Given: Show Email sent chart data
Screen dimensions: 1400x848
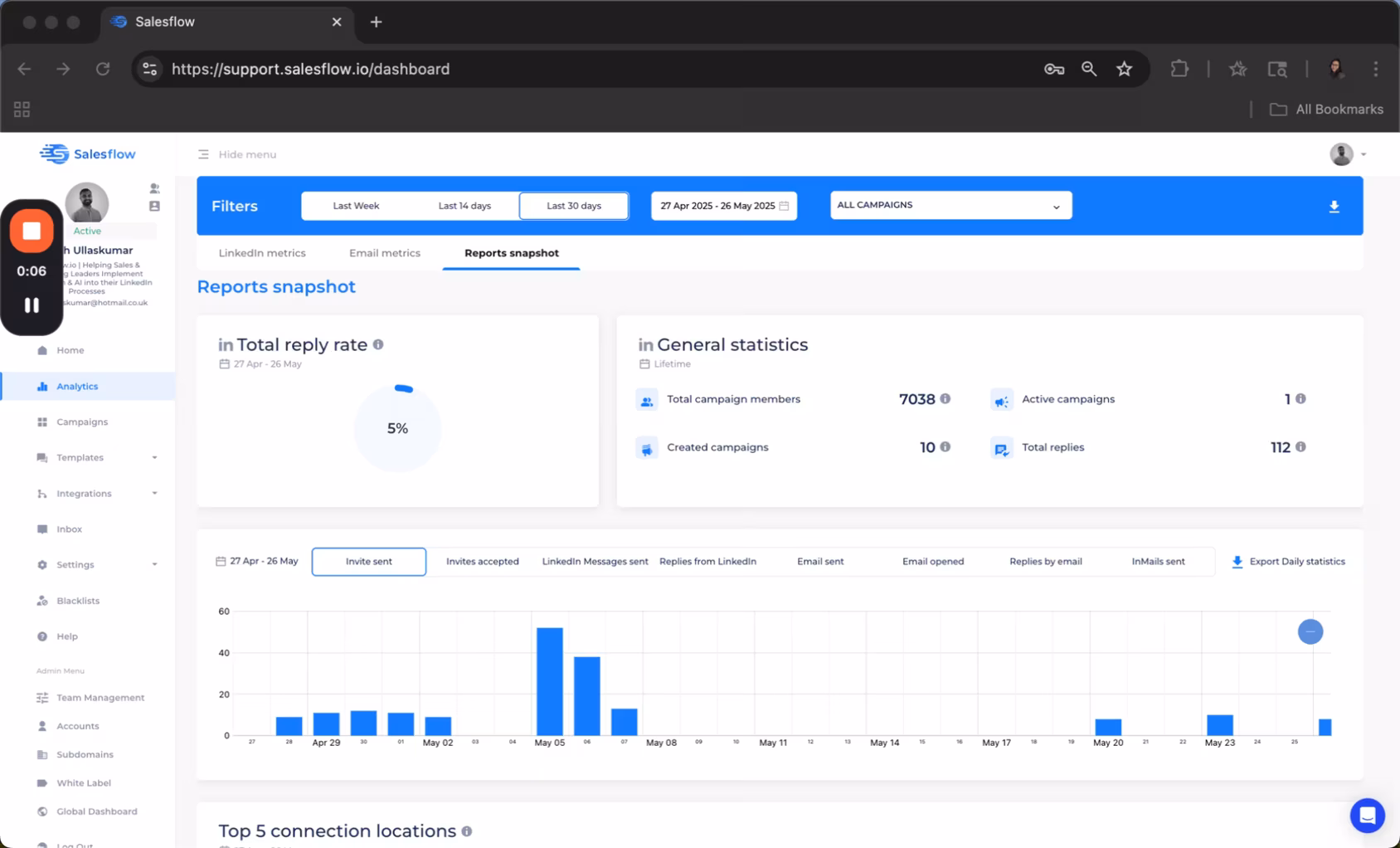Looking at the screenshot, I should click(x=820, y=562).
